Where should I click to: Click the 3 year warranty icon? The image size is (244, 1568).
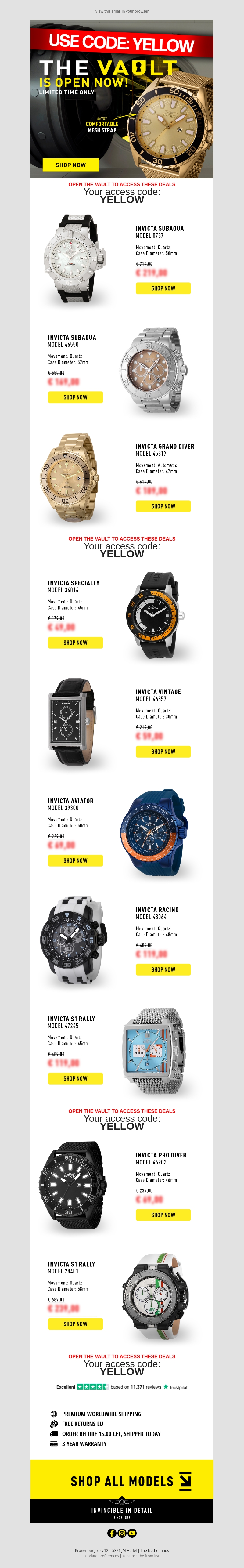click(x=54, y=1443)
